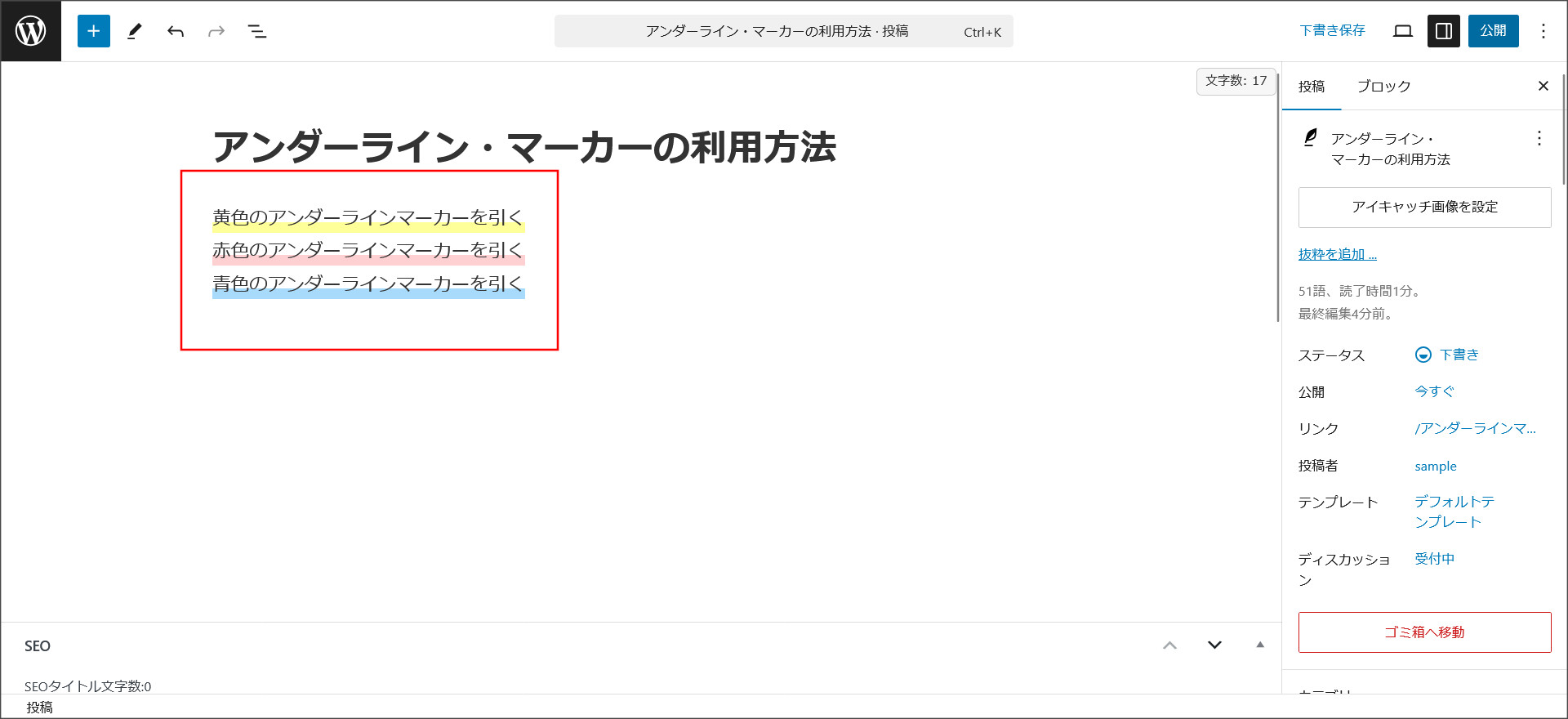This screenshot has height=719, width=1568.
Task: Open the block inserter plus button
Action: tap(94, 31)
